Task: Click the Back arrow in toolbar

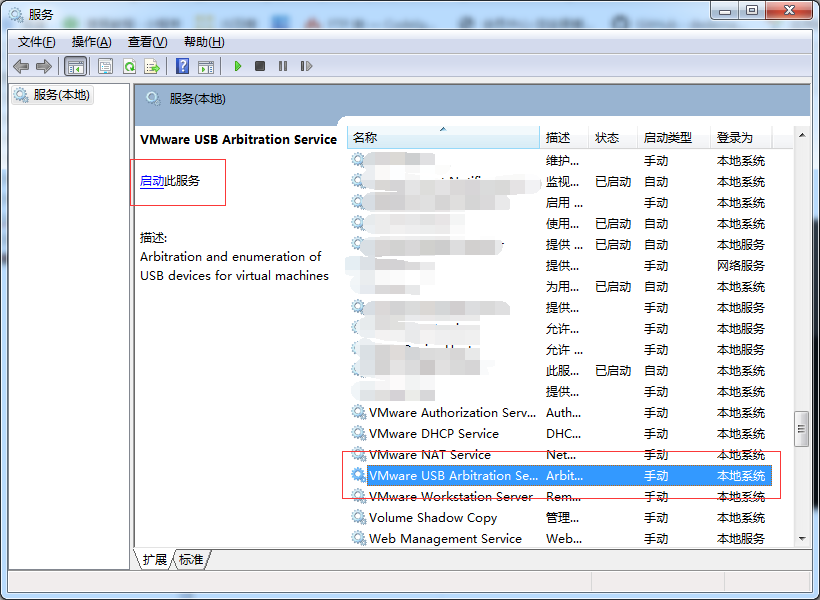Action: 21,66
